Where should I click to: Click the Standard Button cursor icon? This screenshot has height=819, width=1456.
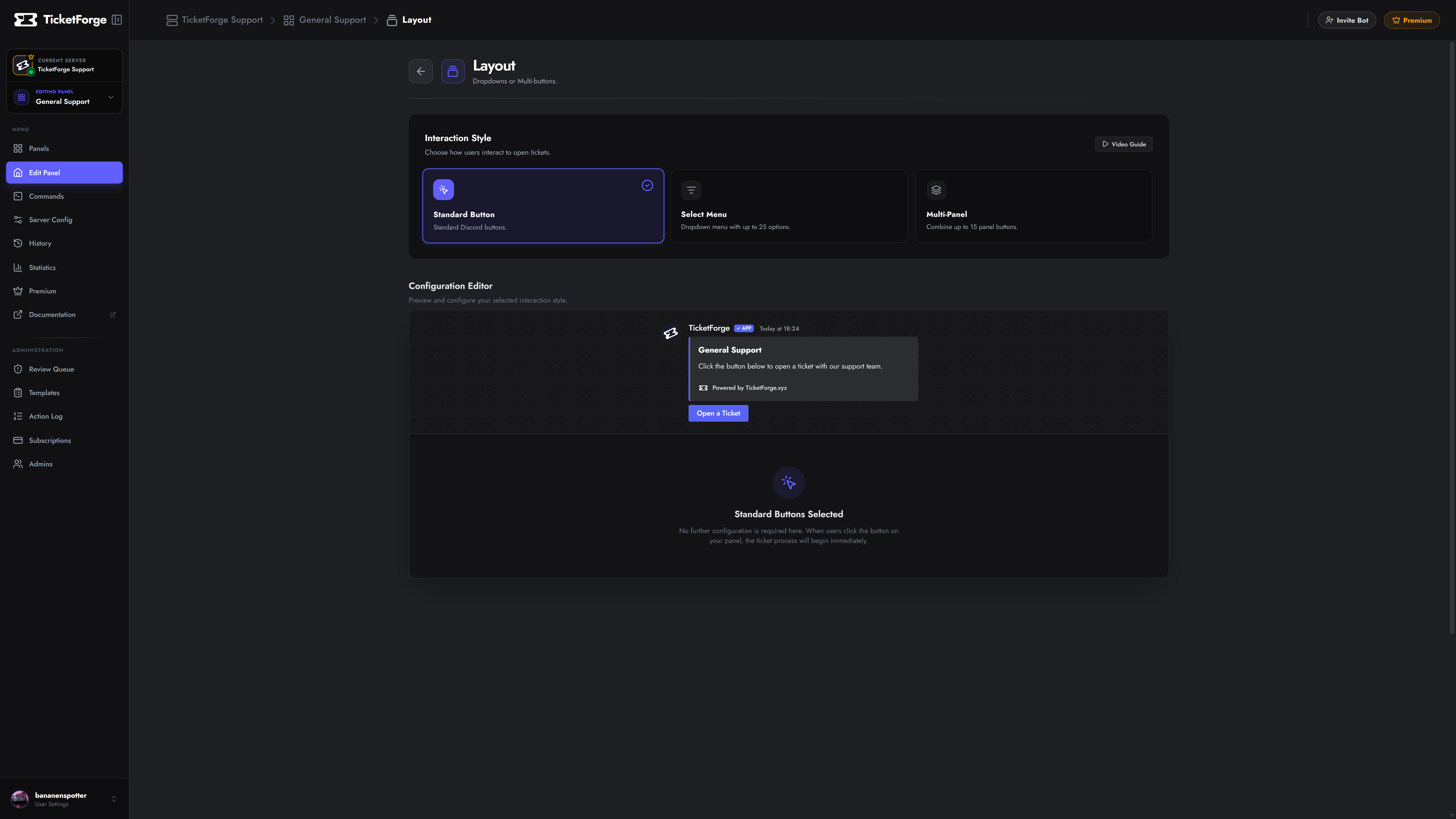click(x=443, y=190)
